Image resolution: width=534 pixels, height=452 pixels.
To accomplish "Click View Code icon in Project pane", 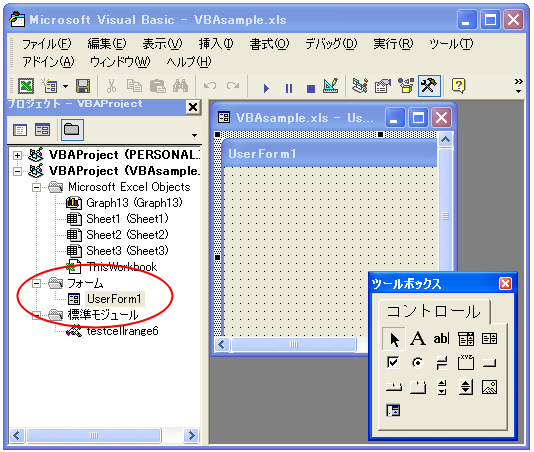I will pyautogui.click(x=20, y=130).
